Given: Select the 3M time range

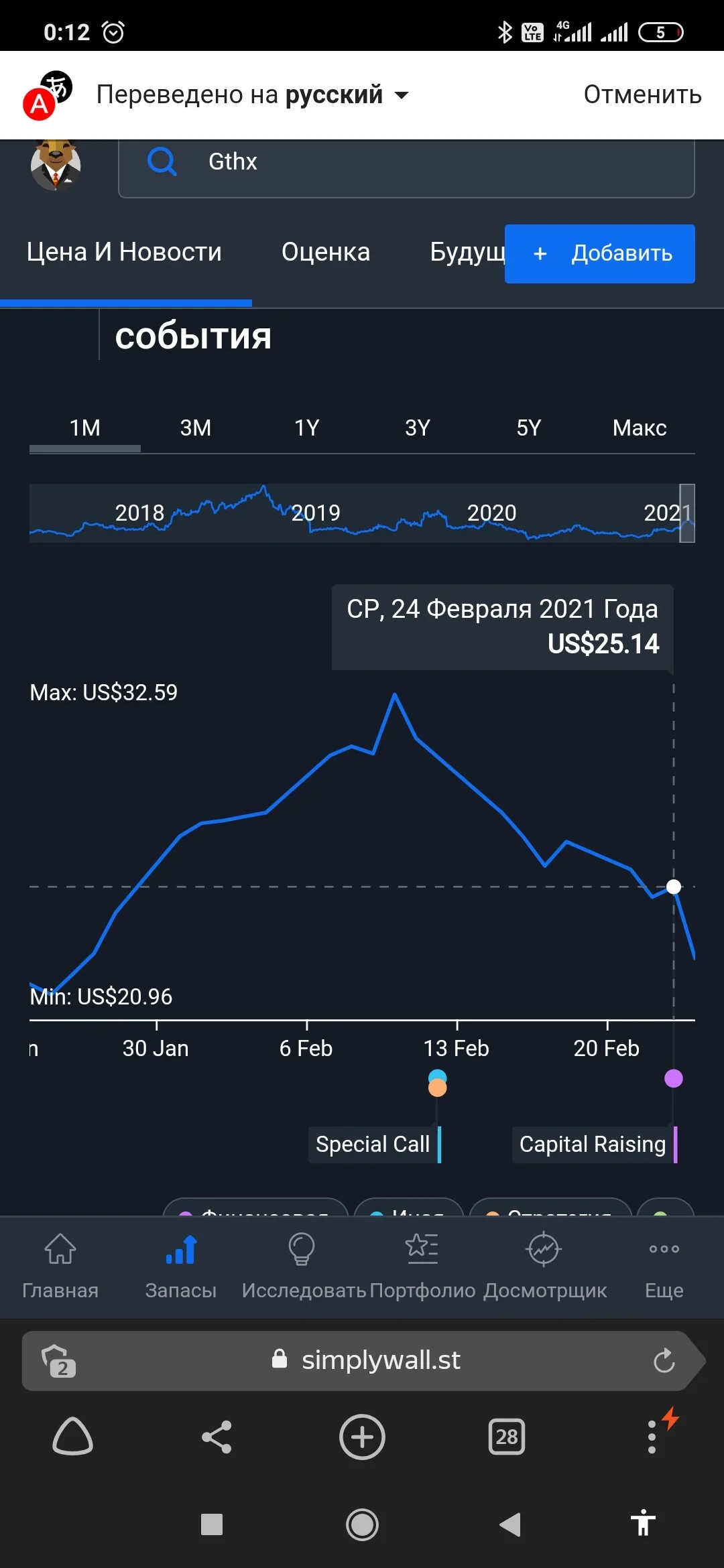Looking at the screenshot, I should [196, 428].
